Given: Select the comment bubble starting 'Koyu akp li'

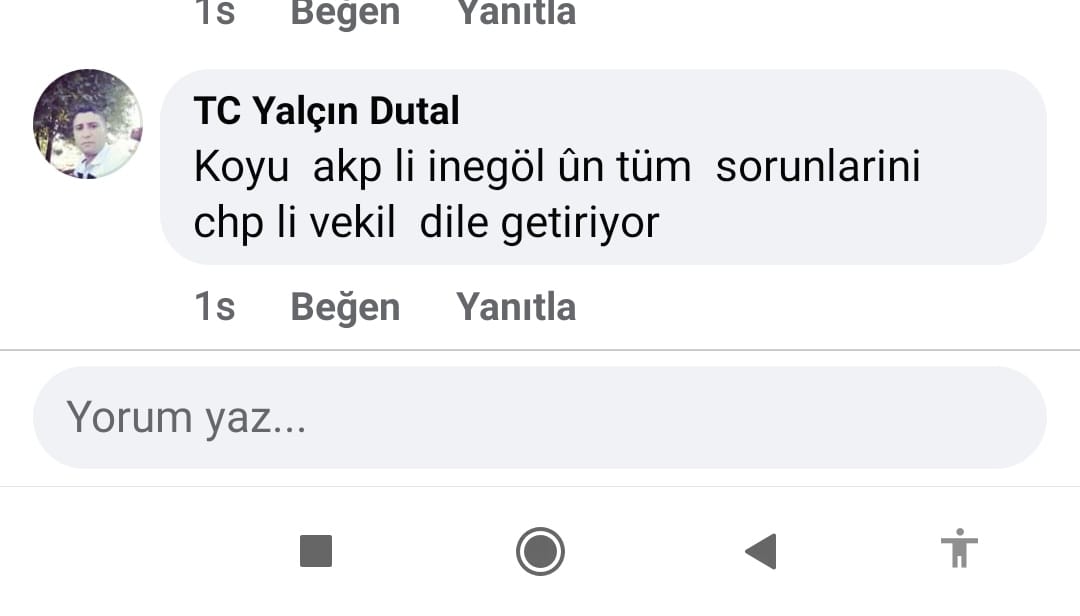Looking at the screenshot, I should pyautogui.click(x=603, y=167).
